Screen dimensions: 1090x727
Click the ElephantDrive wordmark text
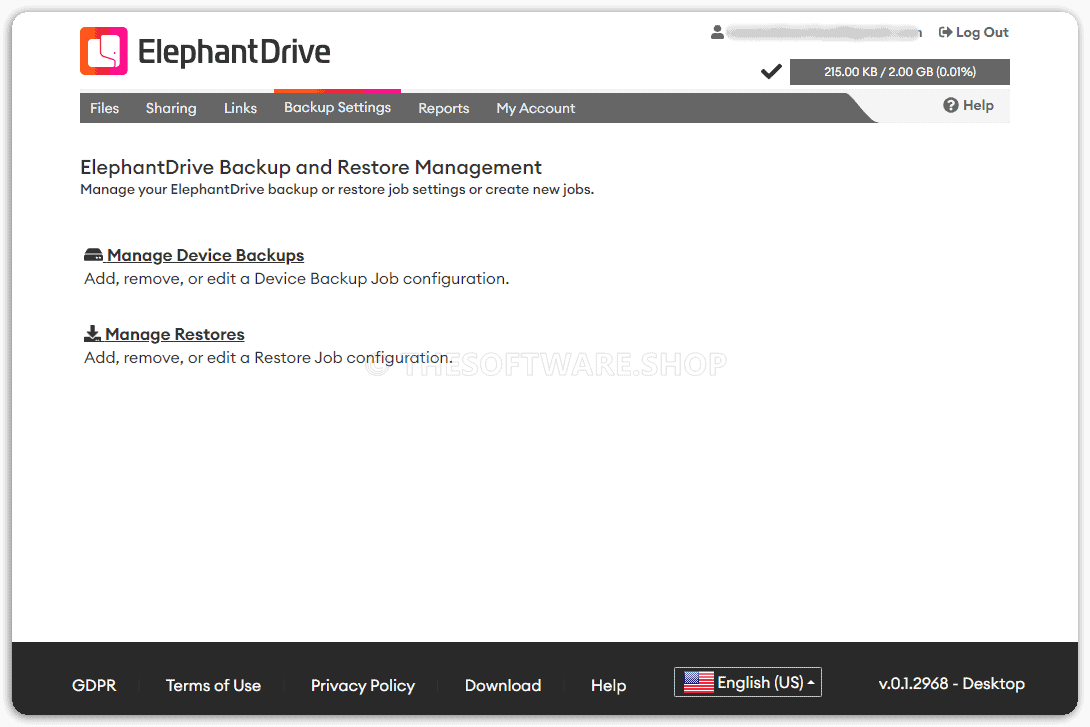[234, 51]
